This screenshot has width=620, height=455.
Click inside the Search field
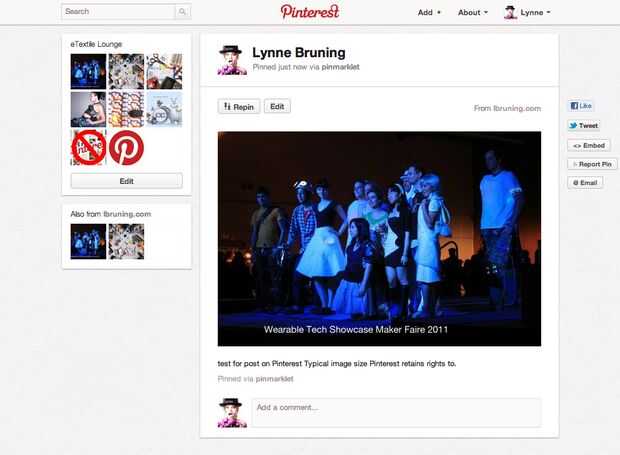(118, 11)
